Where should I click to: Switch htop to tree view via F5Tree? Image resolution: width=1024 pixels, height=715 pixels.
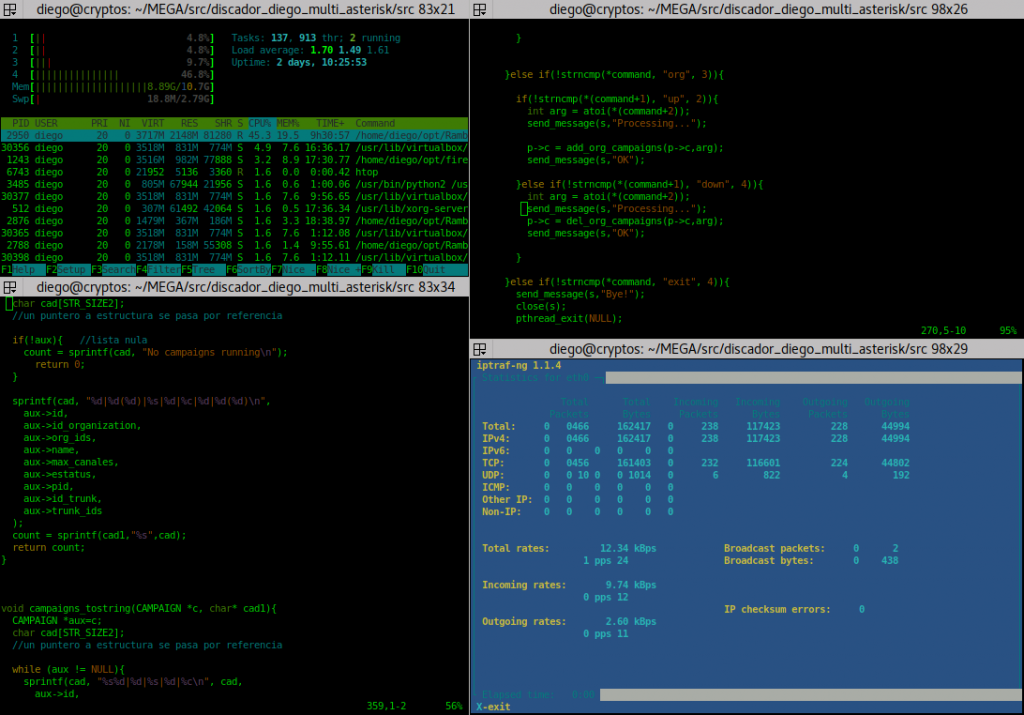(x=202, y=270)
